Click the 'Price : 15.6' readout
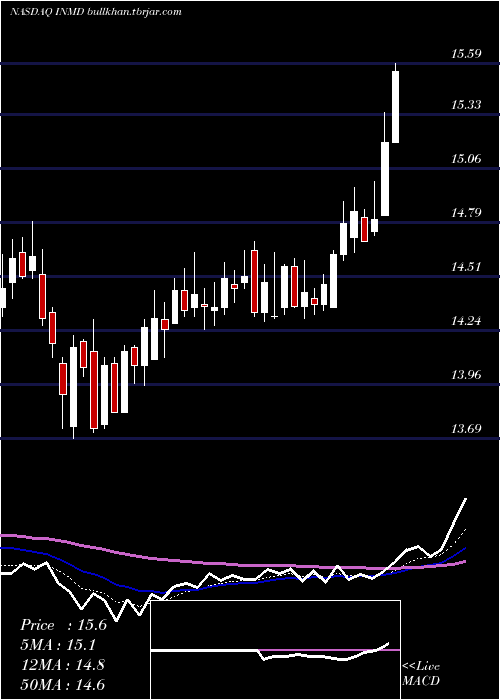The height and width of the screenshot is (700, 500). 63,625
